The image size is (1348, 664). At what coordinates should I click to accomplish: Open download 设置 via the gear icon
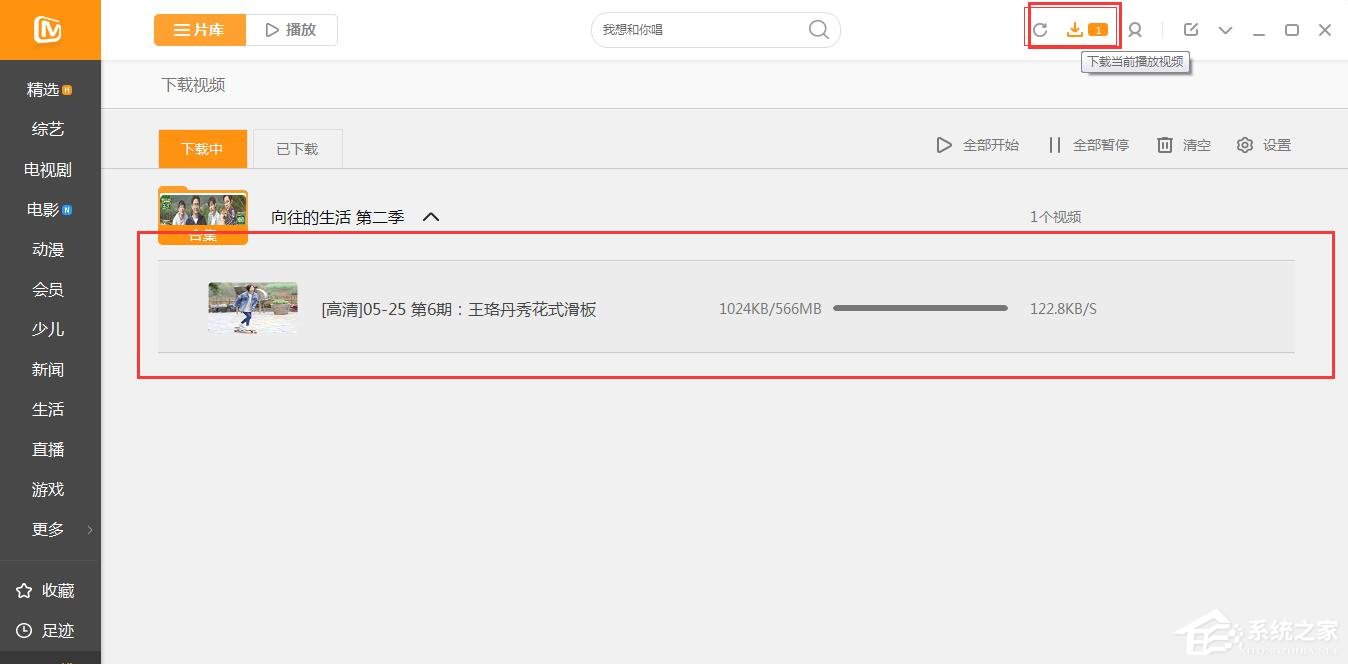click(1263, 144)
